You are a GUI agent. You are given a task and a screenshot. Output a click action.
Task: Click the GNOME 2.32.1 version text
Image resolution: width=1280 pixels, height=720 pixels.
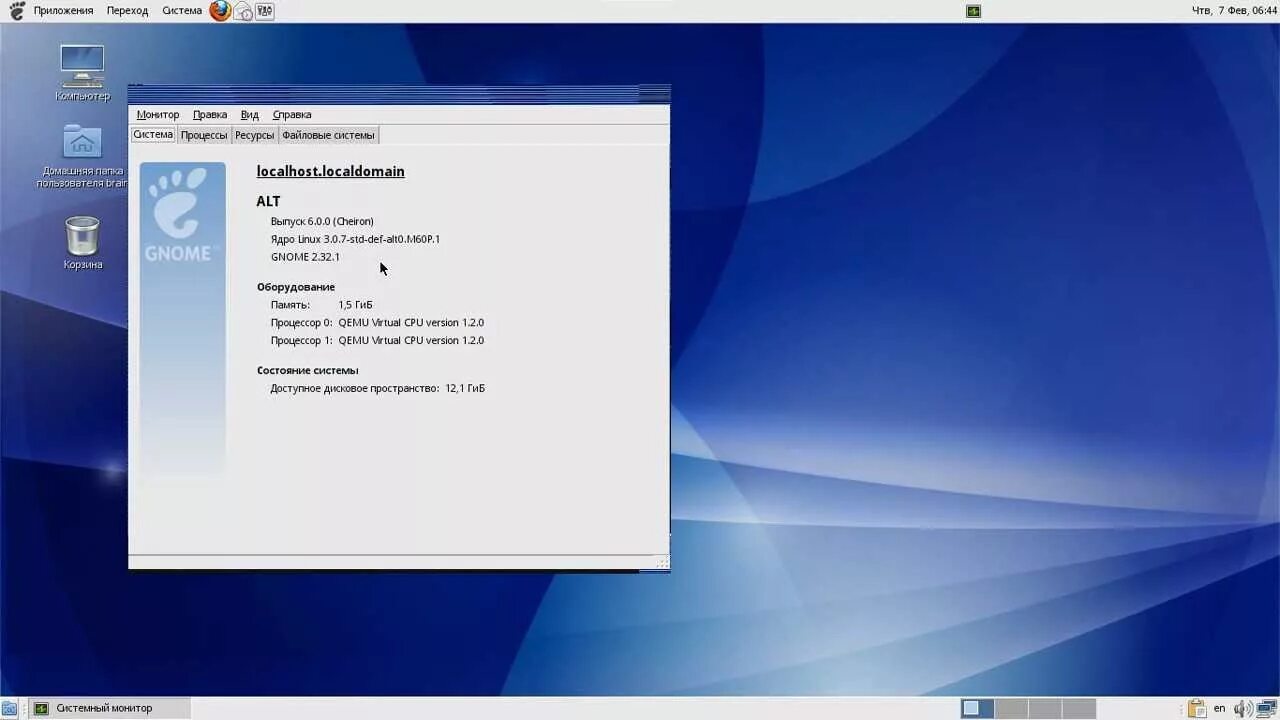(305, 257)
